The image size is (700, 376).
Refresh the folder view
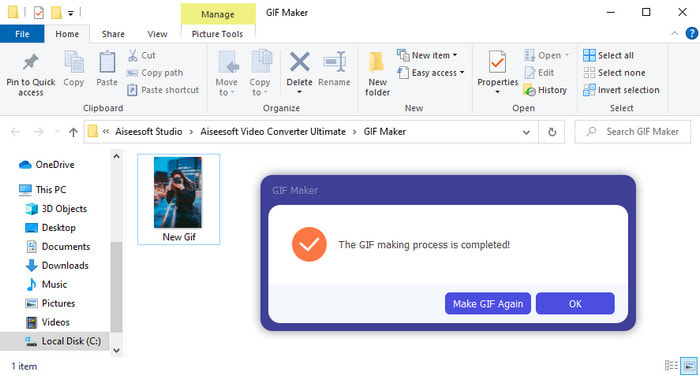tap(552, 132)
